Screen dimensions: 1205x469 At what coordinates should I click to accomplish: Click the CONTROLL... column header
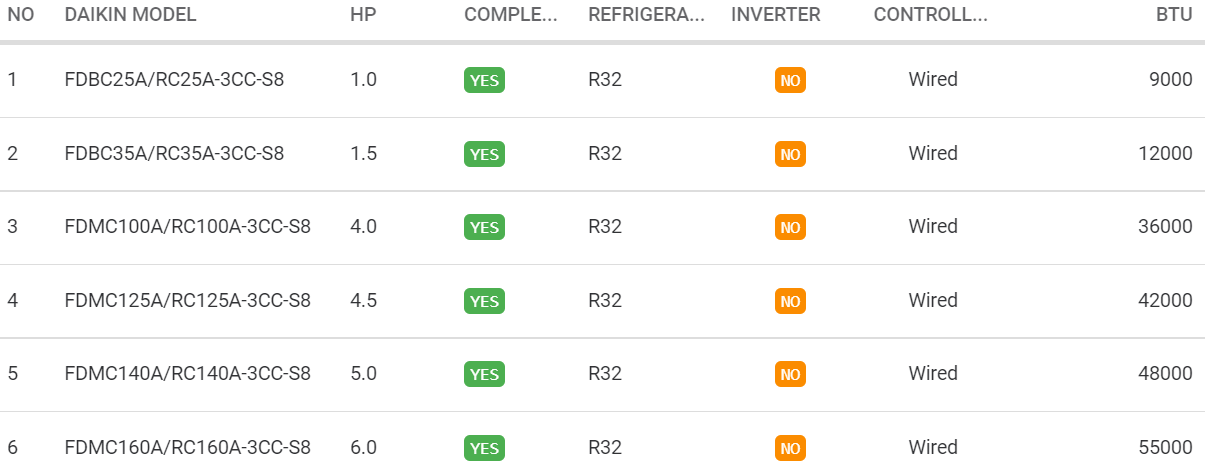(930, 15)
